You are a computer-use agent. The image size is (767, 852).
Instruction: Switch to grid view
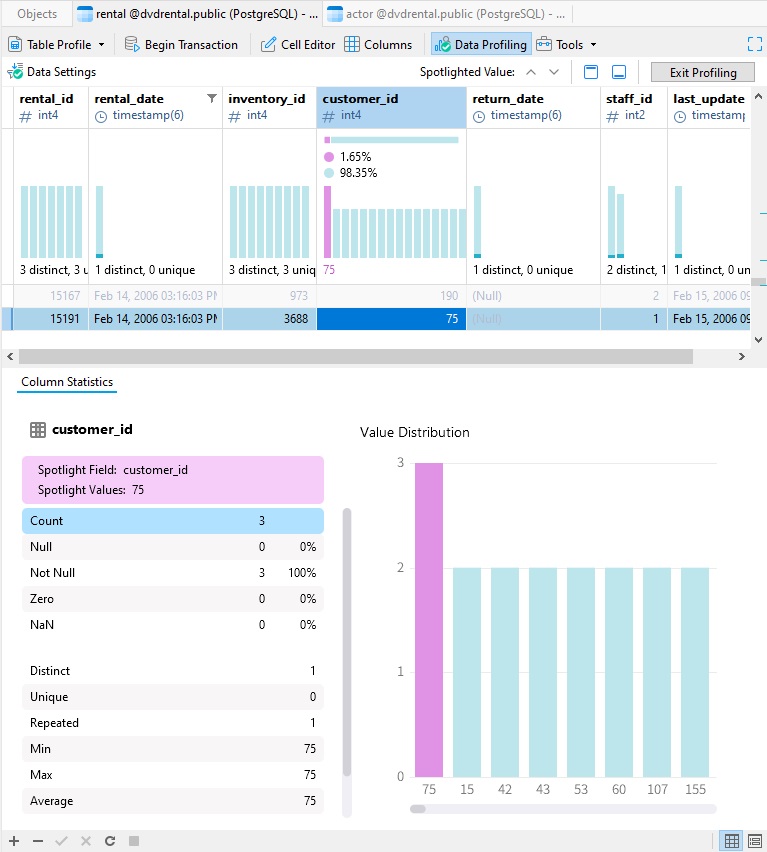coord(731,841)
